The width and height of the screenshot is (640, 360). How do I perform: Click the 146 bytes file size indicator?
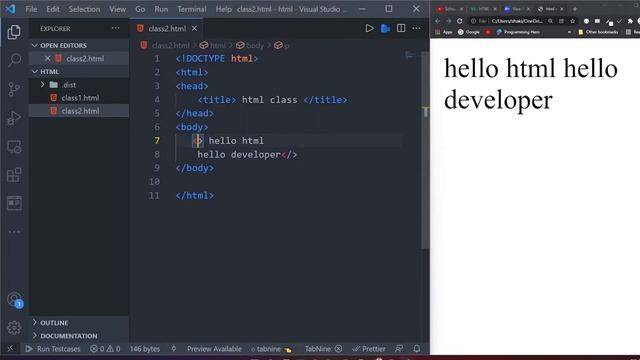[x=145, y=349]
